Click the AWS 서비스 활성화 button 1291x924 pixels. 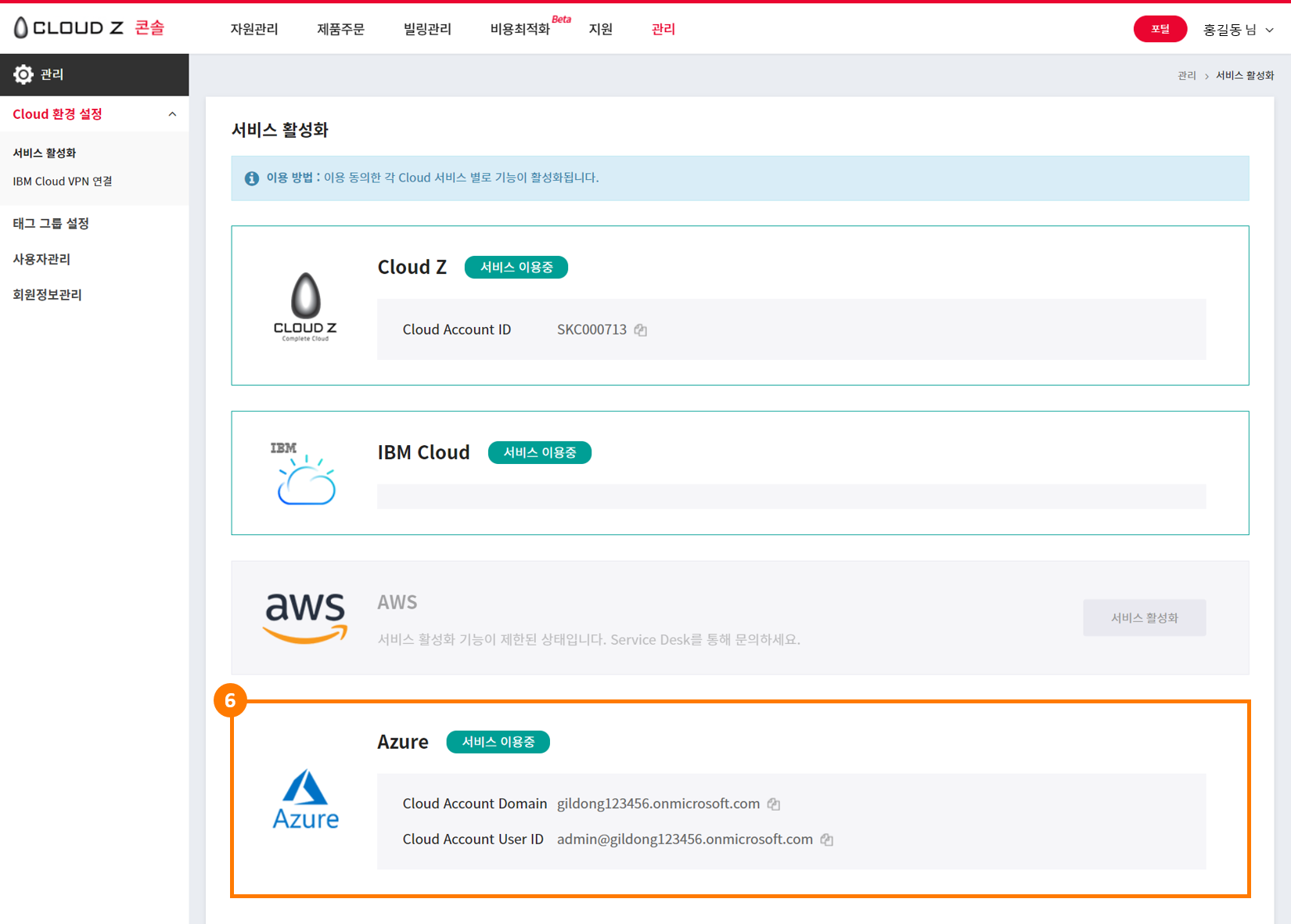coord(1145,618)
